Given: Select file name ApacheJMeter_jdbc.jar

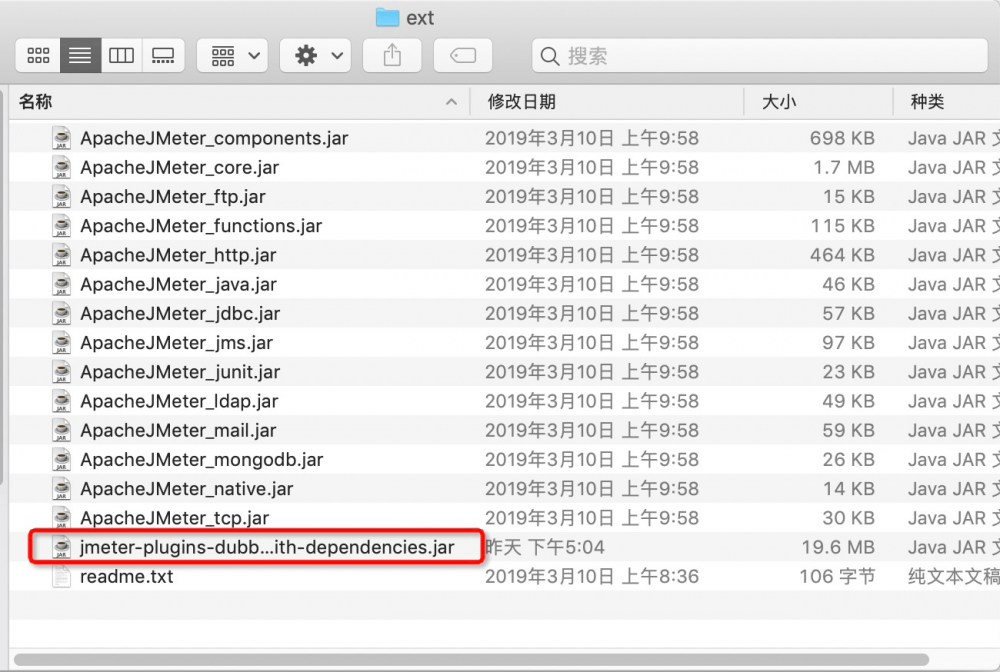Looking at the screenshot, I should [x=180, y=314].
